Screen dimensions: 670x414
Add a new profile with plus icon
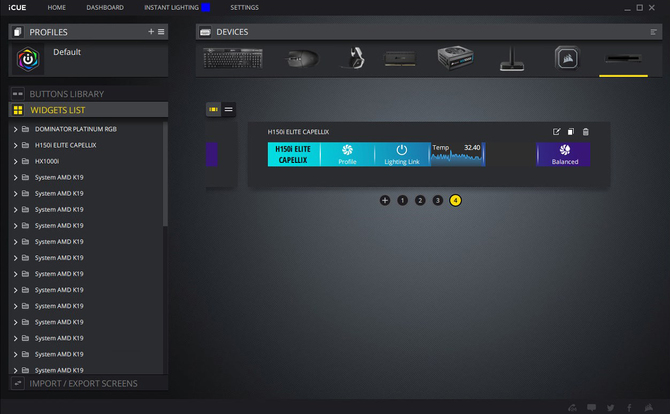[x=151, y=32]
